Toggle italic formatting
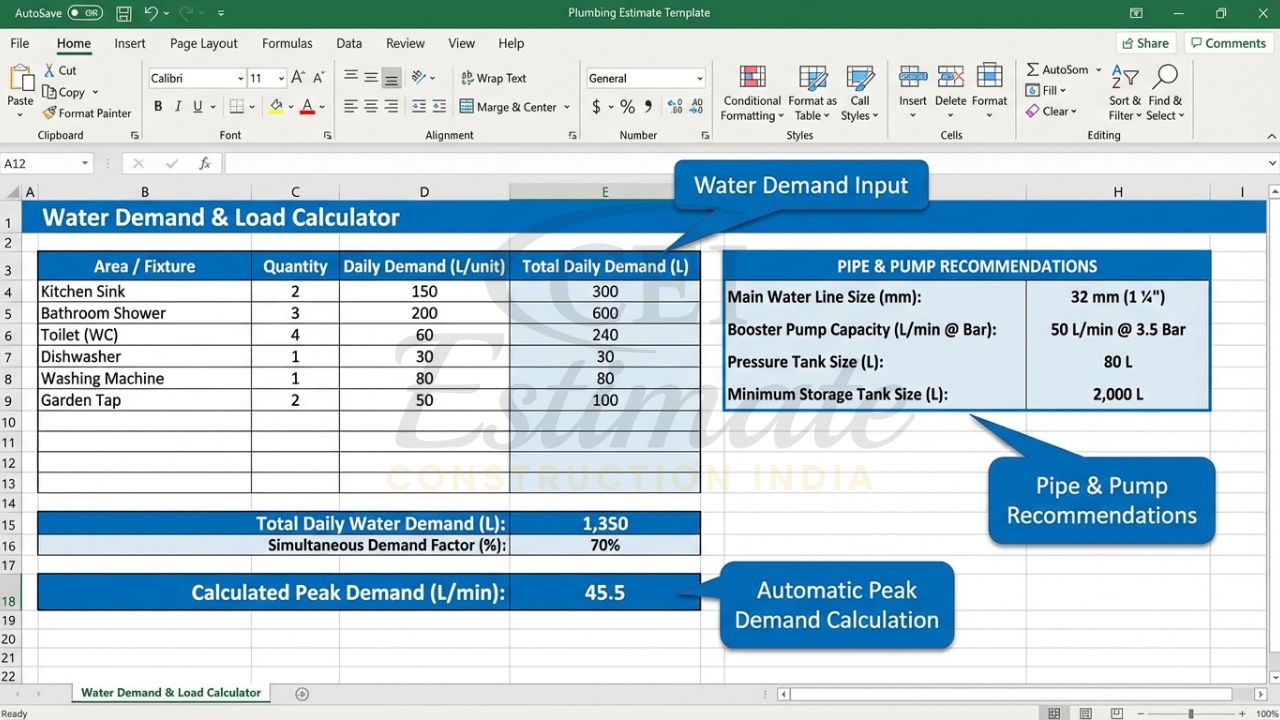 click(177, 105)
